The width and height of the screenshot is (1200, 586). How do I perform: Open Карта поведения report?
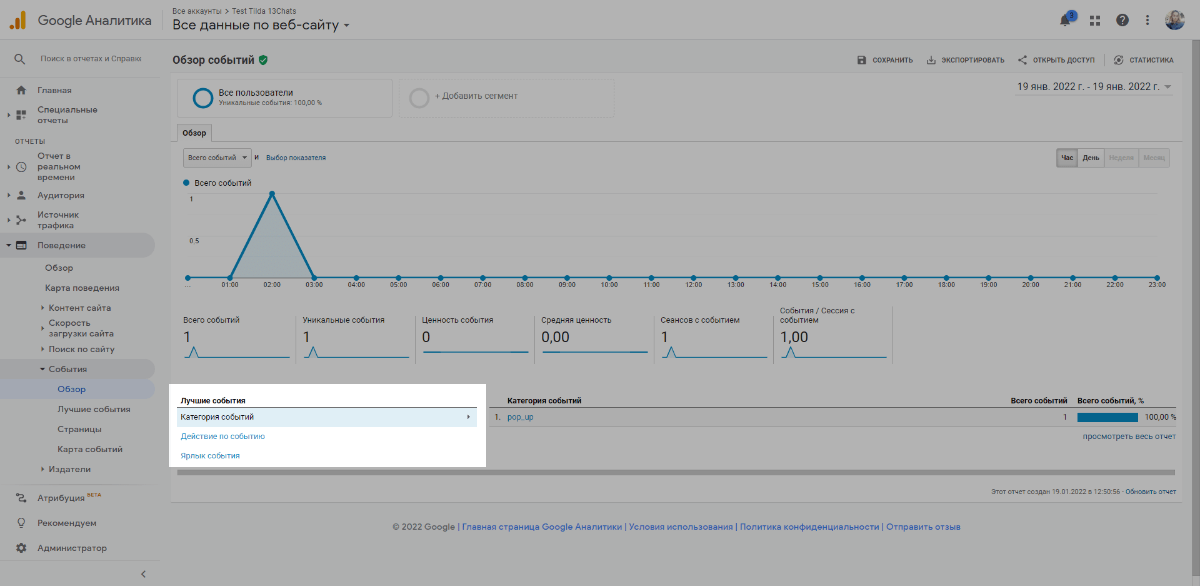click(x=82, y=288)
